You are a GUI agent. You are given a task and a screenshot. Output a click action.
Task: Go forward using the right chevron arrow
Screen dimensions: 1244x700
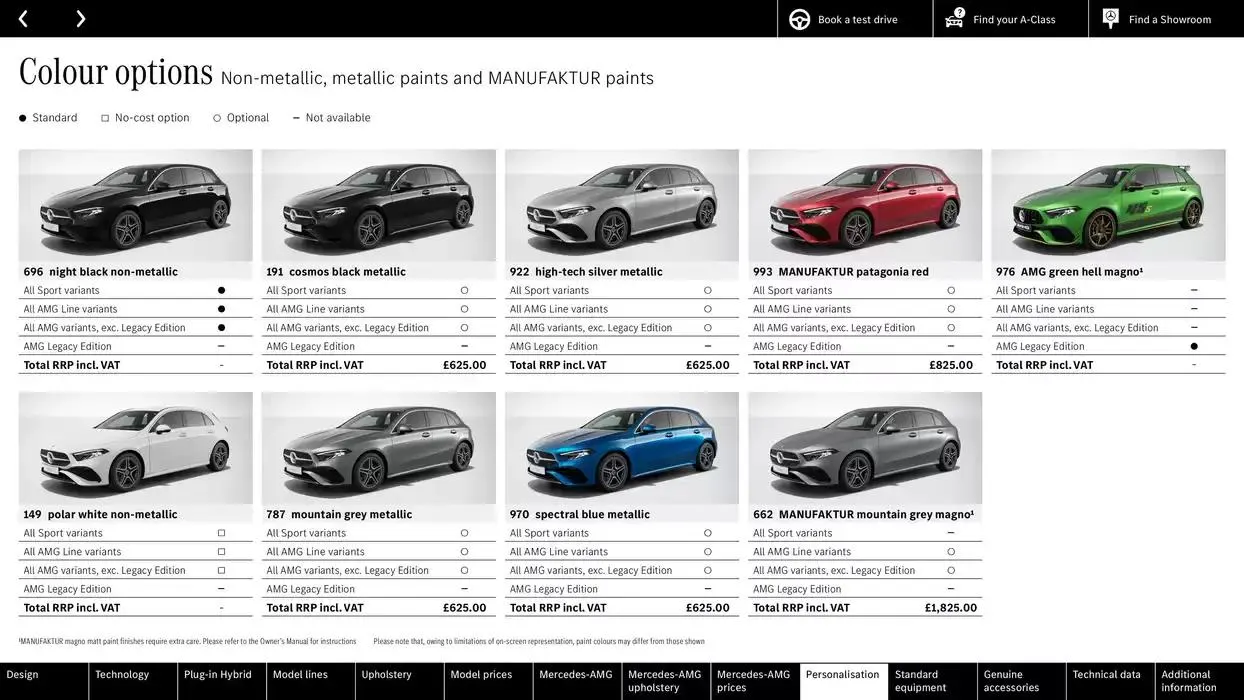(80, 18)
